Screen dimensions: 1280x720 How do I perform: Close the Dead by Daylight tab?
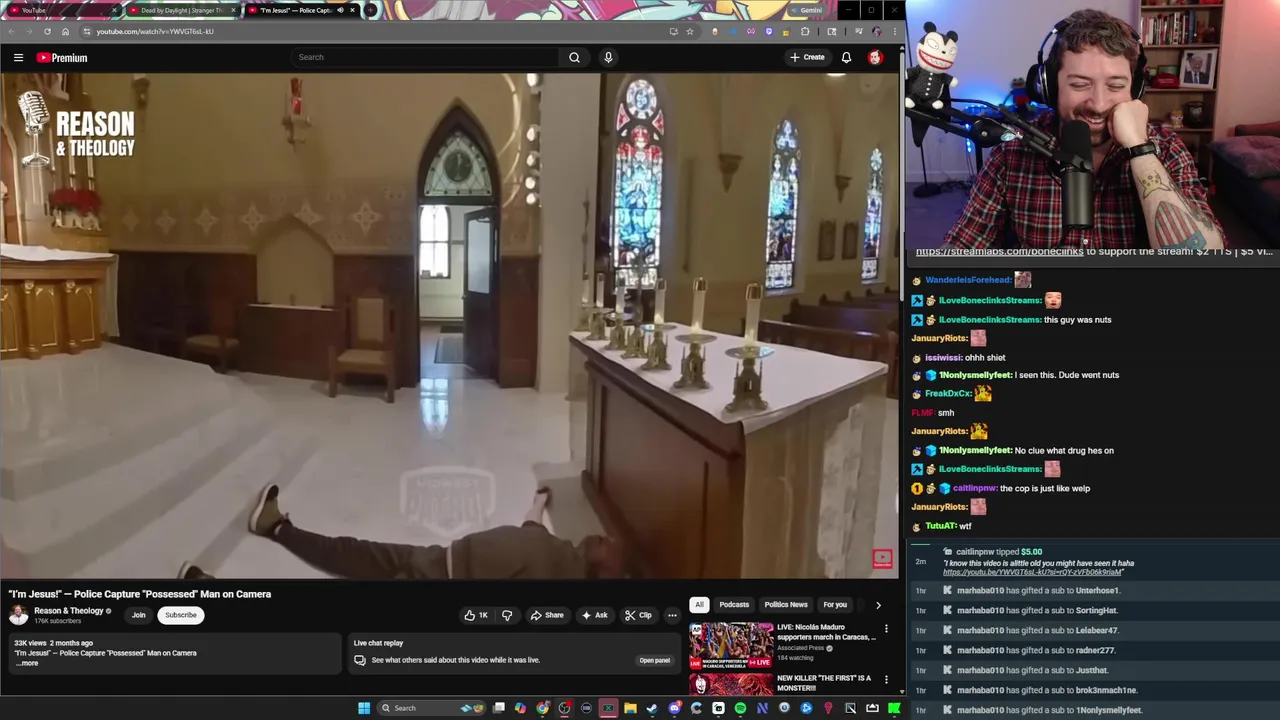(x=234, y=10)
